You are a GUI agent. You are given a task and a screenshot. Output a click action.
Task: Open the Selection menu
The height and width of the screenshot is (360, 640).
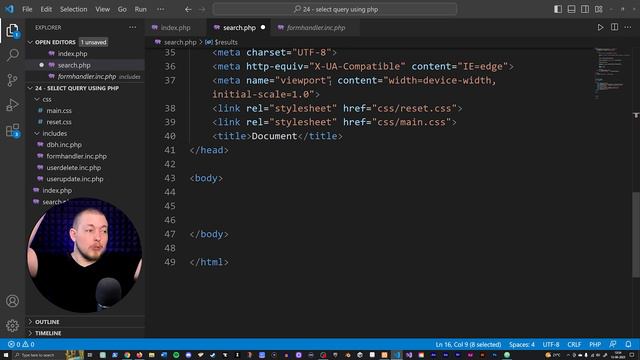pos(73,9)
